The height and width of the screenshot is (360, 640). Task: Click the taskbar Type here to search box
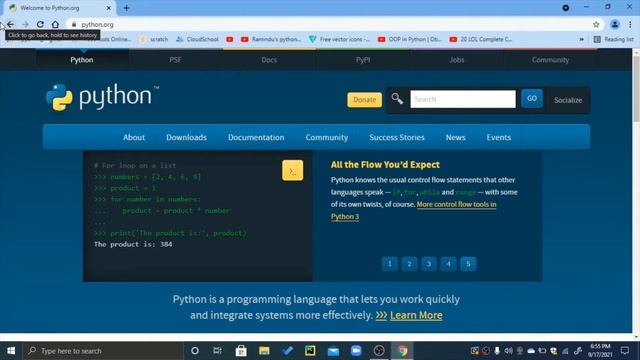tap(103, 351)
